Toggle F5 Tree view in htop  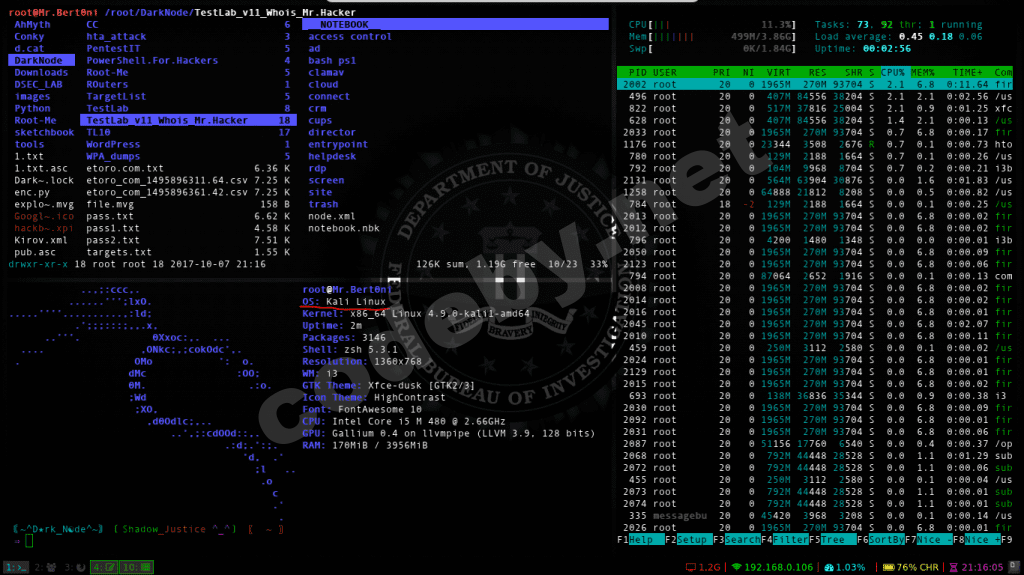833,540
